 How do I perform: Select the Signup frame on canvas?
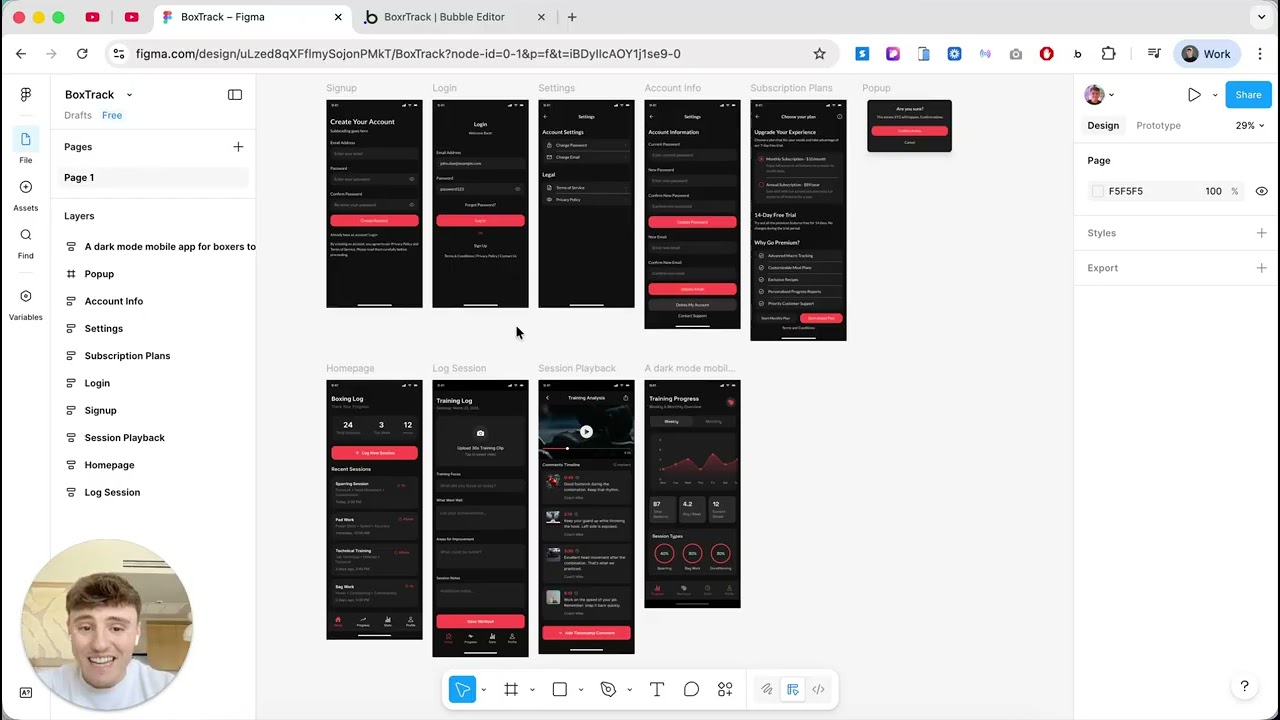374,203
